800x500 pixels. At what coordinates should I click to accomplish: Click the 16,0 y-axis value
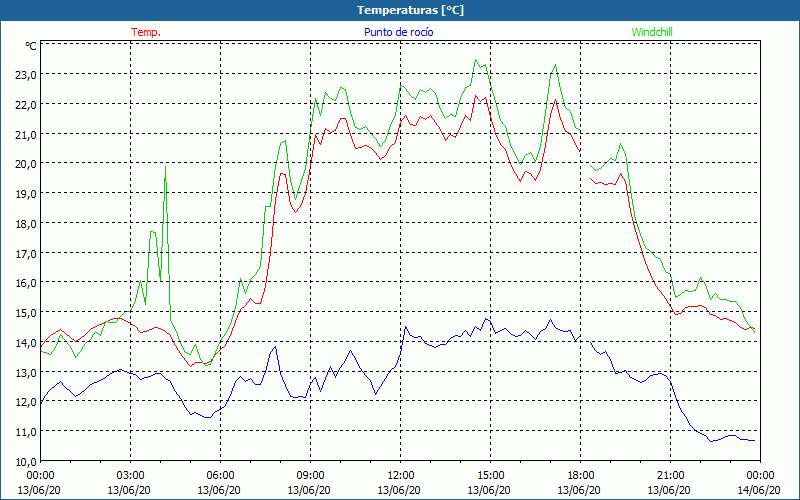tap(24, 283)
